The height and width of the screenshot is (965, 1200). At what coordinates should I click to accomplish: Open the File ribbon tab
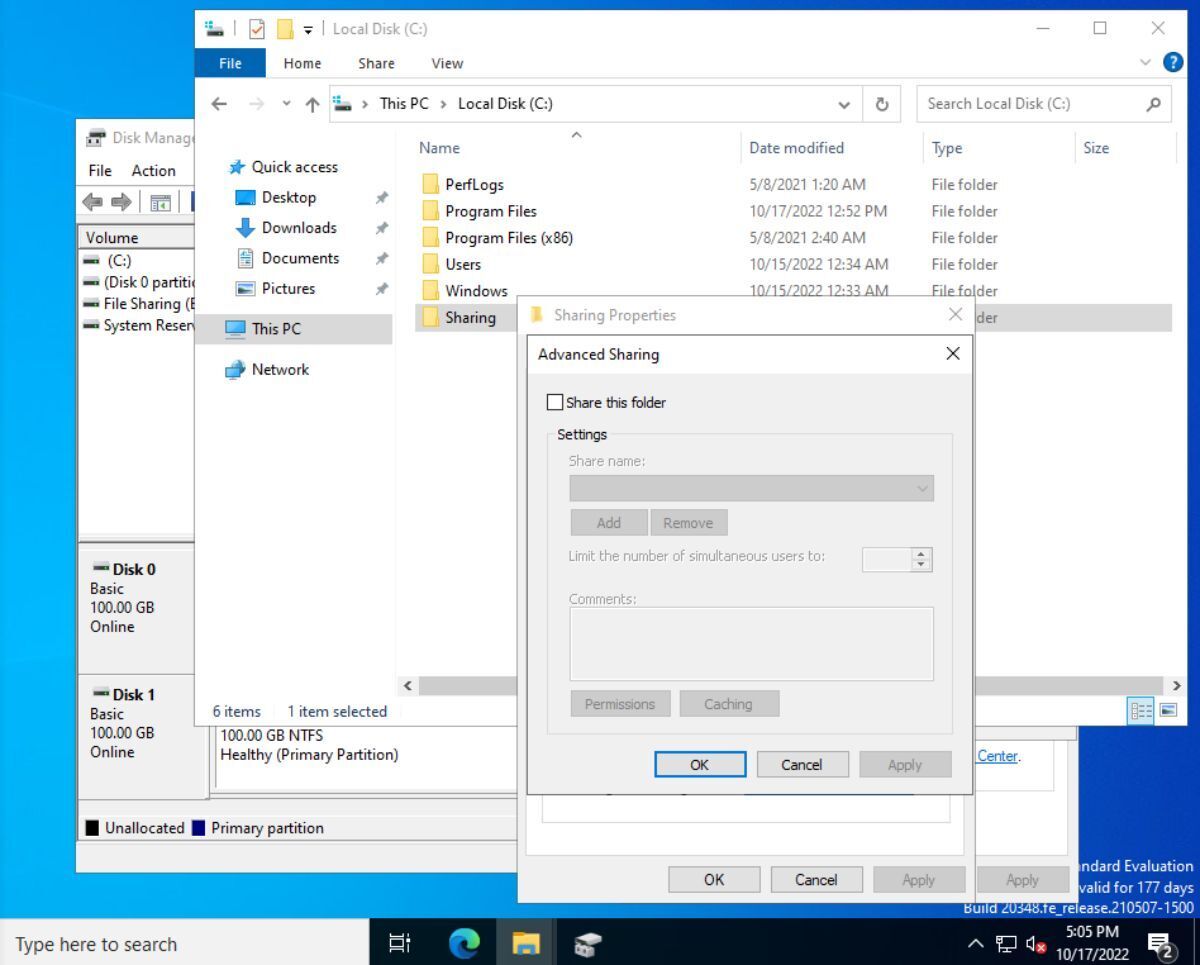pos(230,63)
